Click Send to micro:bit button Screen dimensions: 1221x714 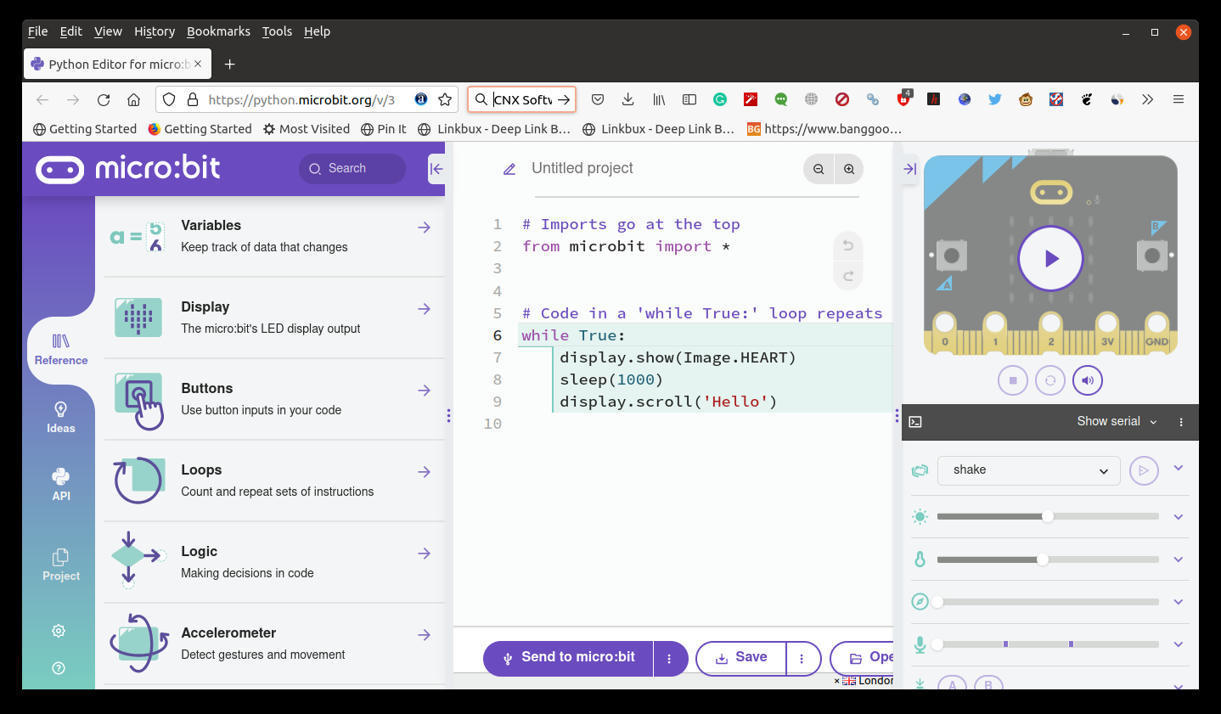[568, 658]
